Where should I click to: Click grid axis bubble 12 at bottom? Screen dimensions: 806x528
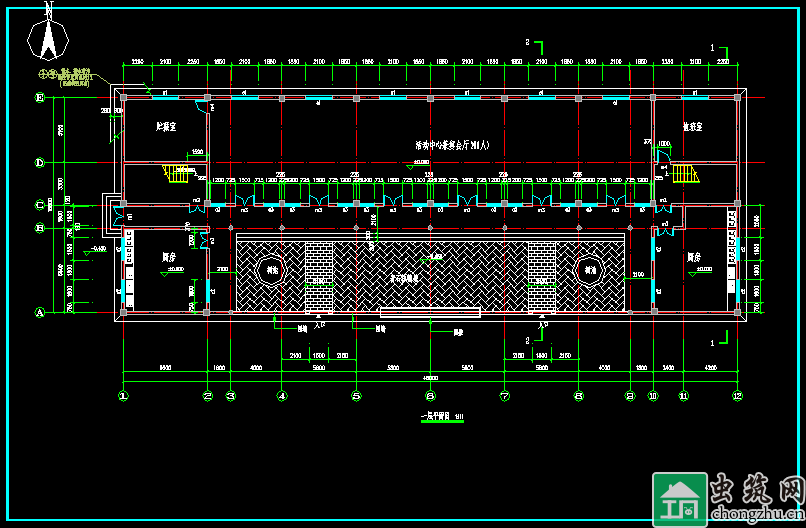click(737, 396)
